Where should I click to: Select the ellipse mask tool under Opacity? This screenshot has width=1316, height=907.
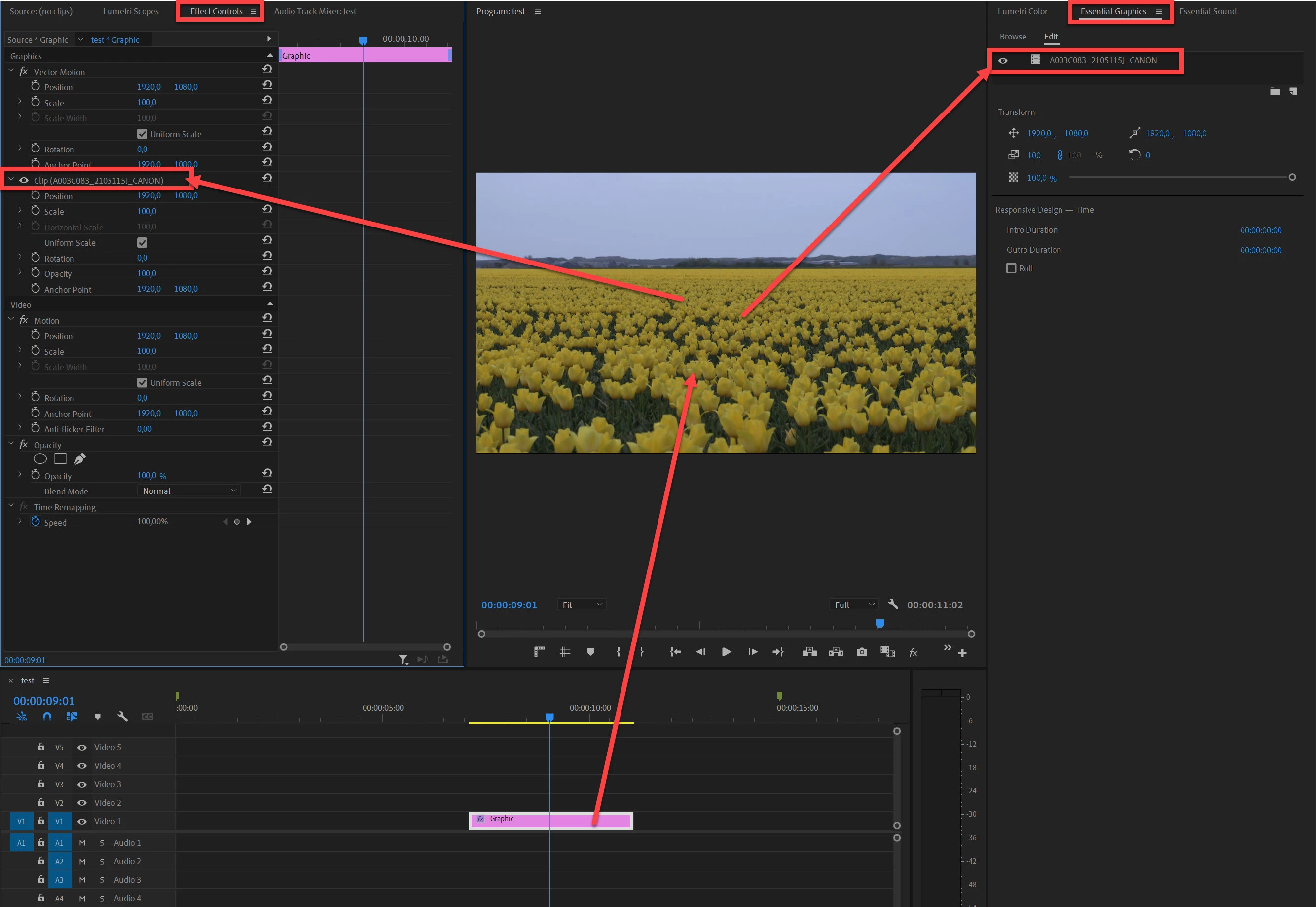pos(40,459)
